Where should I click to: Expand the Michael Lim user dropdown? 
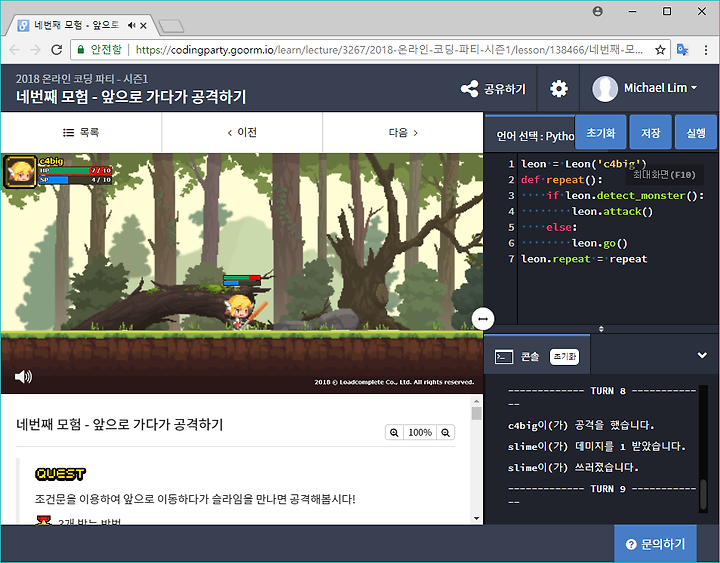click(x=694, y=88)
